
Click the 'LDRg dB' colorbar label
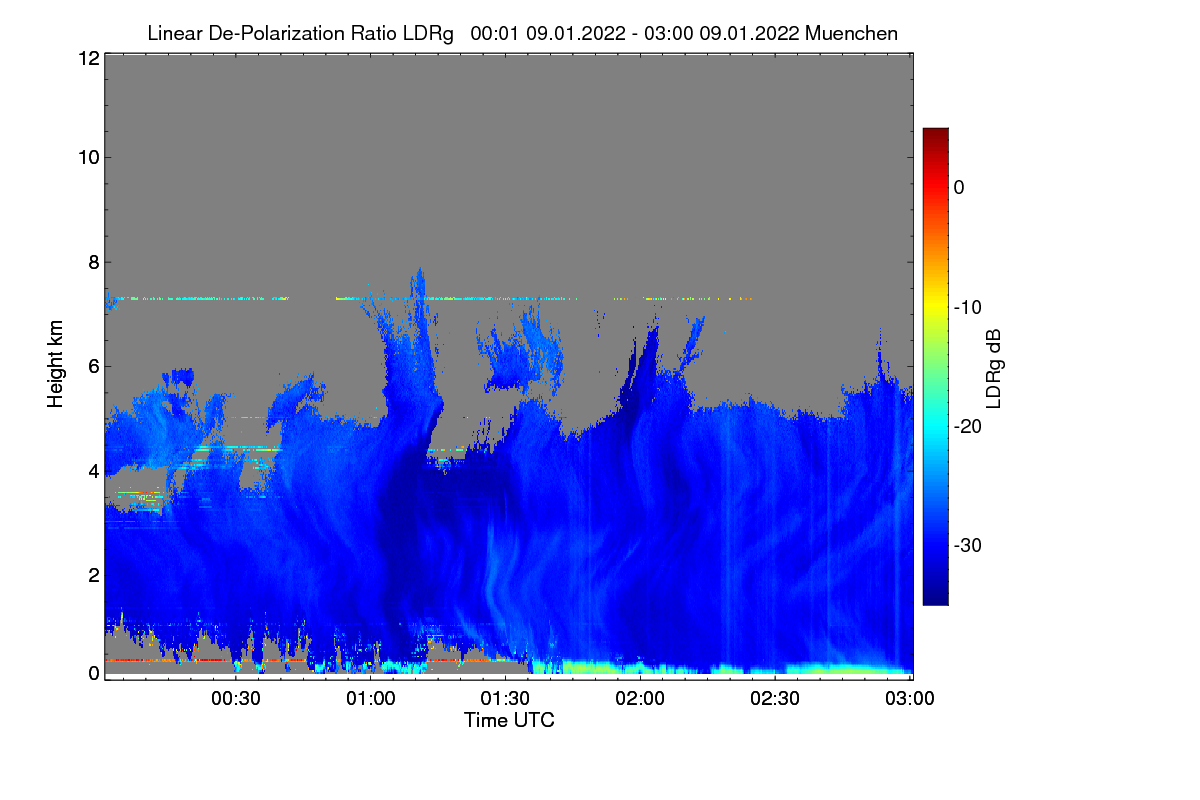pos(994,368)
